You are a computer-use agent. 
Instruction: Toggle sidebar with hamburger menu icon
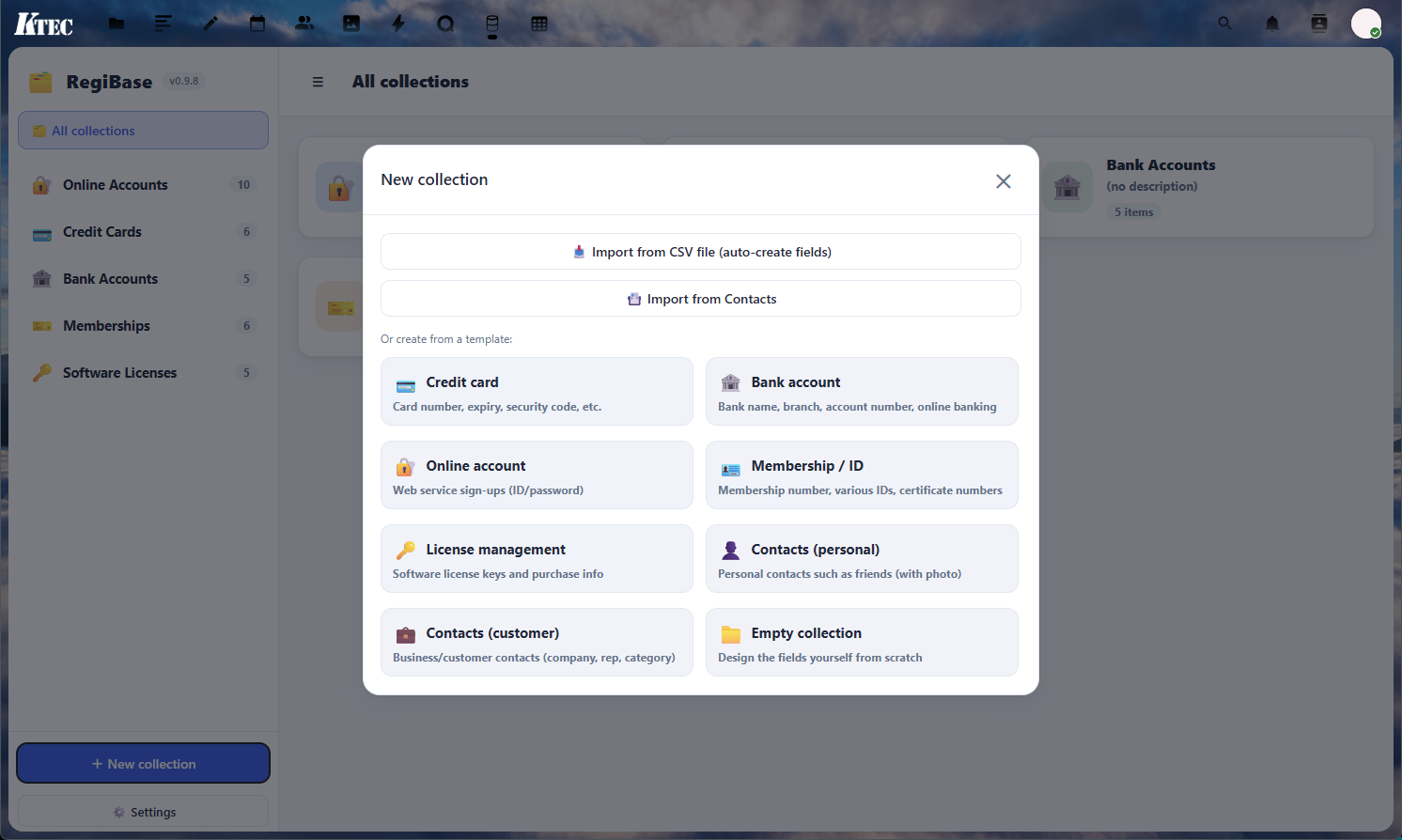318,82
